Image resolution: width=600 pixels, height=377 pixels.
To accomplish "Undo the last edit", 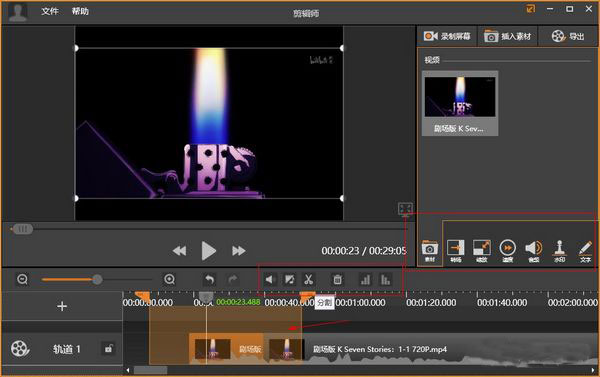I will (x=209, y=280).
